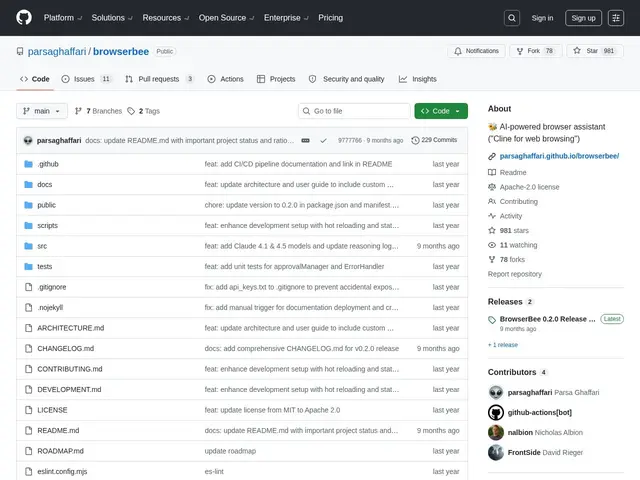Click the Sign up button
This screenshot has width=640, height=480.
tap(583, 18)
